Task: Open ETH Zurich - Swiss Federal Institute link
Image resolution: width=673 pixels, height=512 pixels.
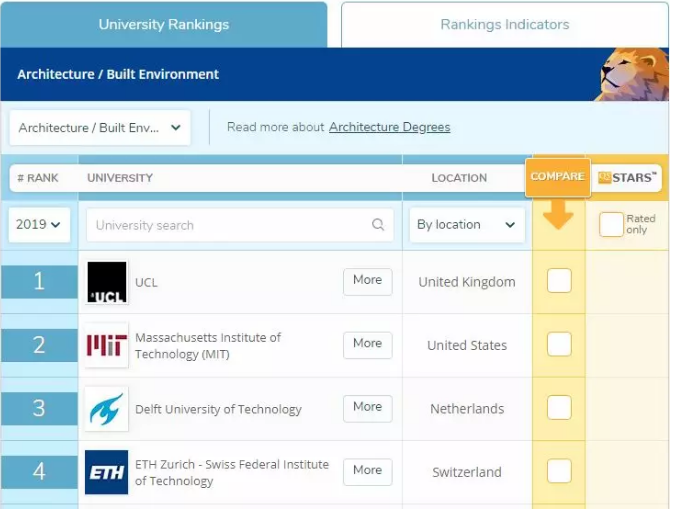Action: click(233, 474)
